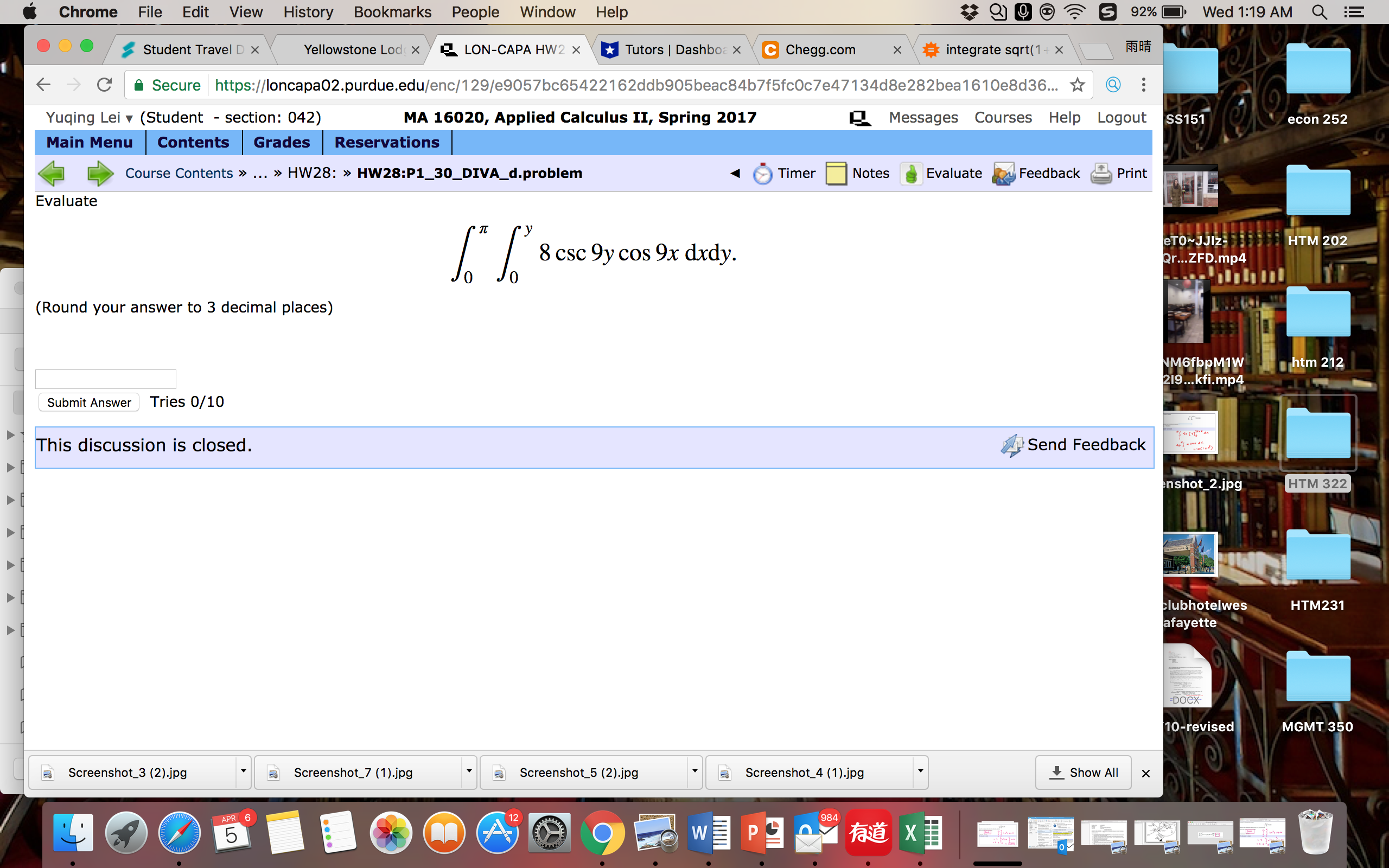The width and height of the screenshot is (1389, 868).
Task: Switch to the Chegg.com tab
Action: [820, 50]
